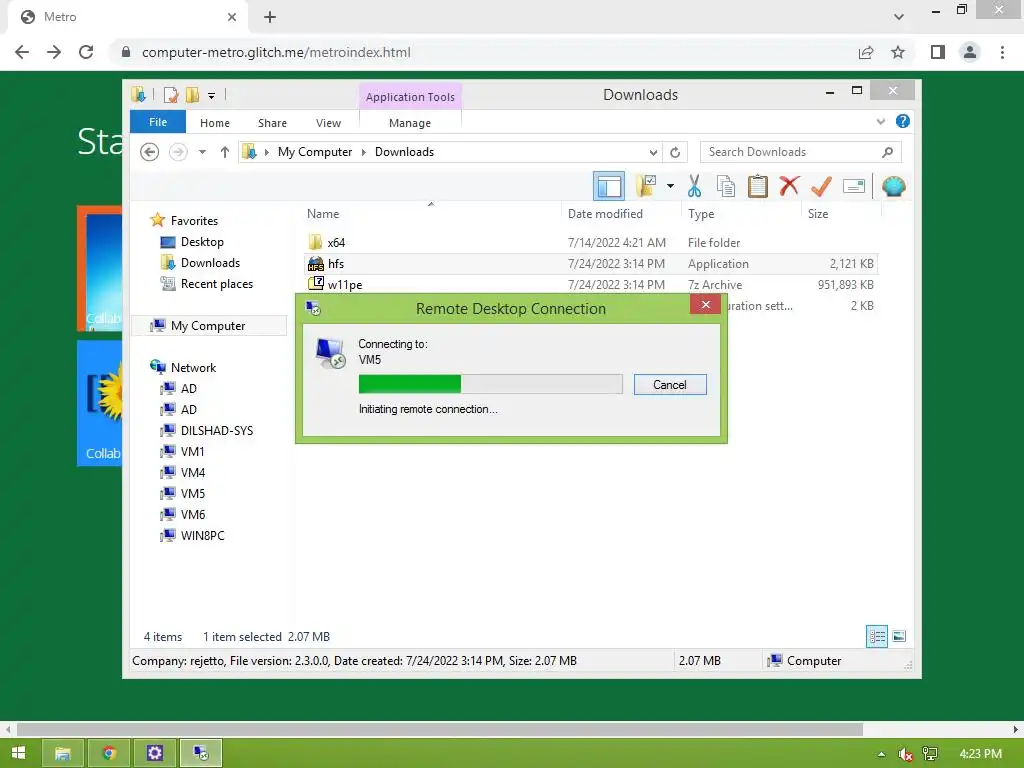Select VM1 network computer
Image resolution: width=1024 pixels, height=768 pixels.
192,451
